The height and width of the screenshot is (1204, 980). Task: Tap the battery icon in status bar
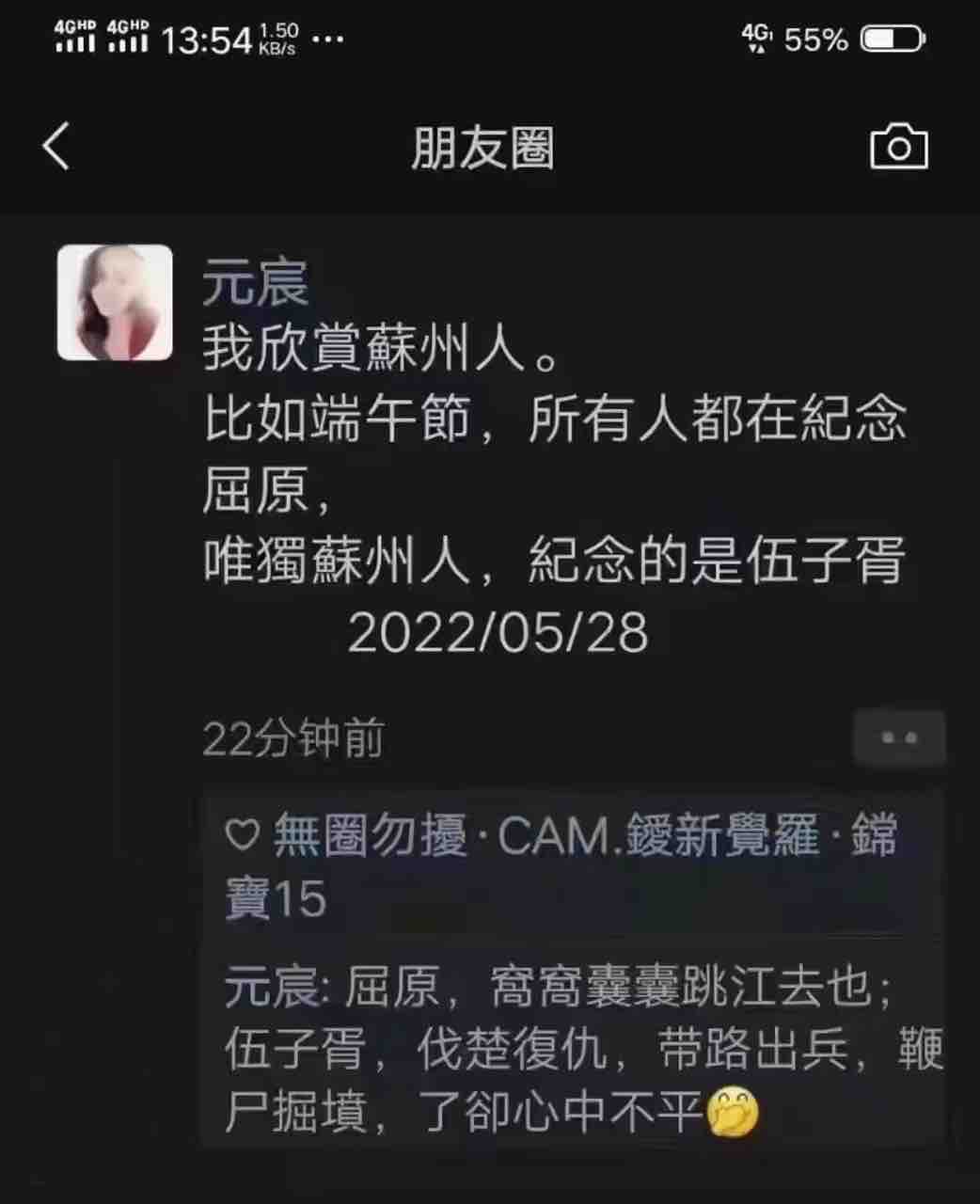pyautogui.click(x=893, y=40)
